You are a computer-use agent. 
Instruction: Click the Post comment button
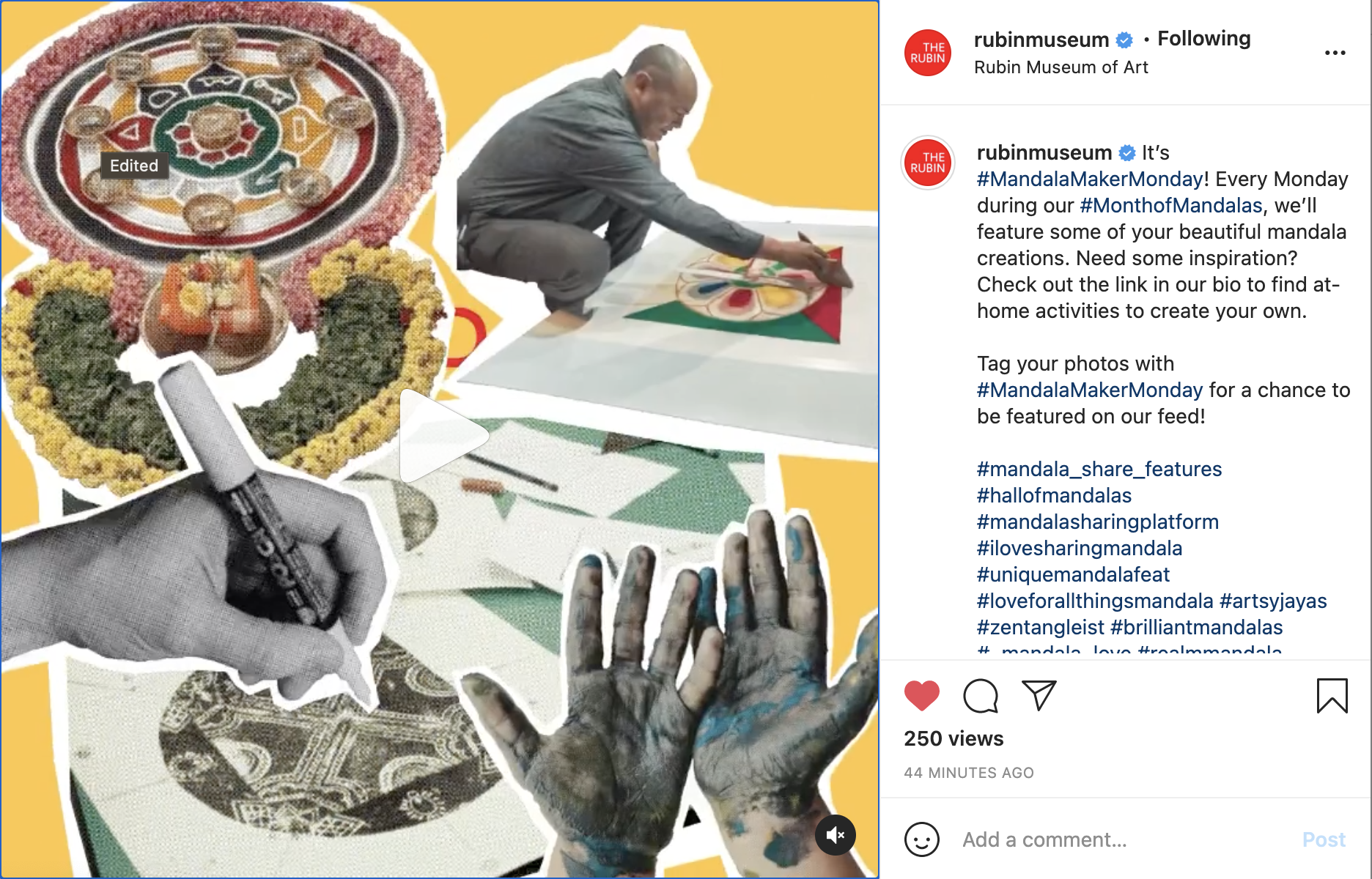[x=1324, y=839]
